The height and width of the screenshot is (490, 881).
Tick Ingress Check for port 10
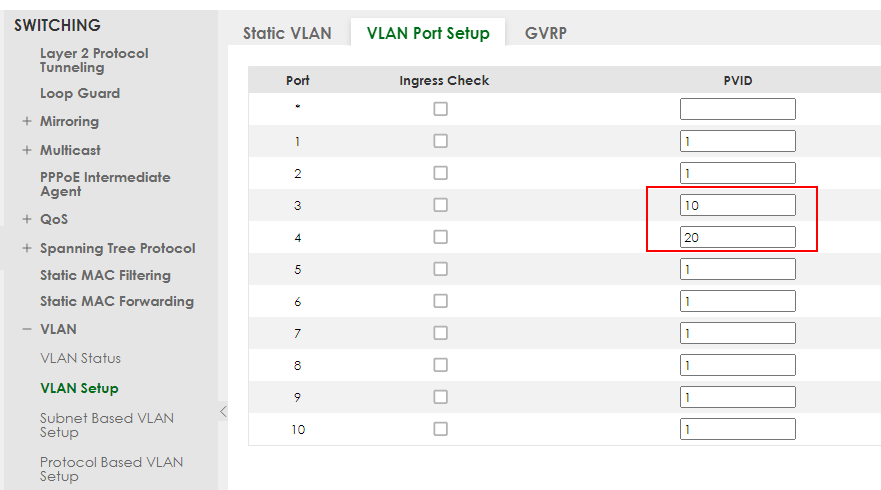(x=440, y=429)
